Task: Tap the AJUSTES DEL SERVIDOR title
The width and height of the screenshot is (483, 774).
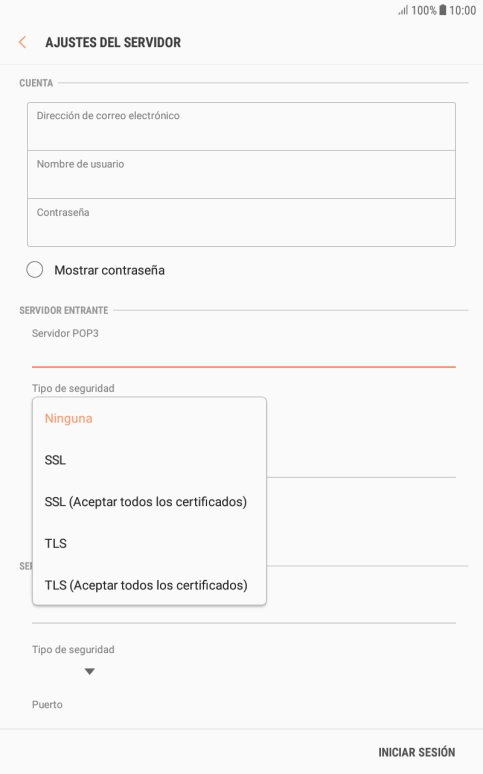Action: click(113, 42)
